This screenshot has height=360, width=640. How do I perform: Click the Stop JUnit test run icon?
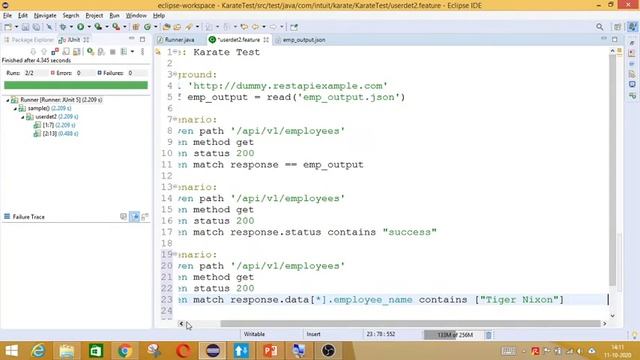(x=113, y=52)
